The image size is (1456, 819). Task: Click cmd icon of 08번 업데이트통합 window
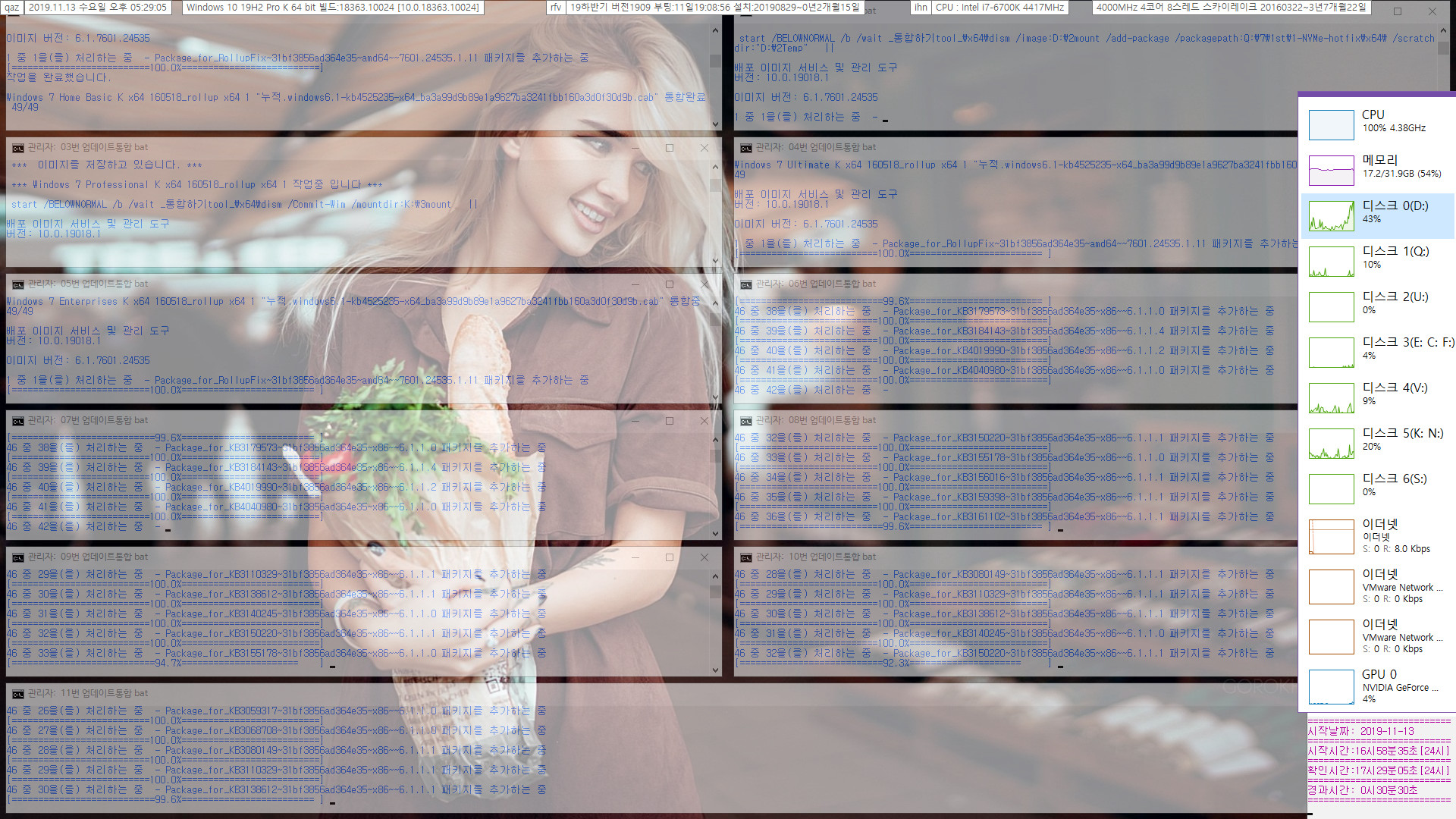(x=746, y=421)
